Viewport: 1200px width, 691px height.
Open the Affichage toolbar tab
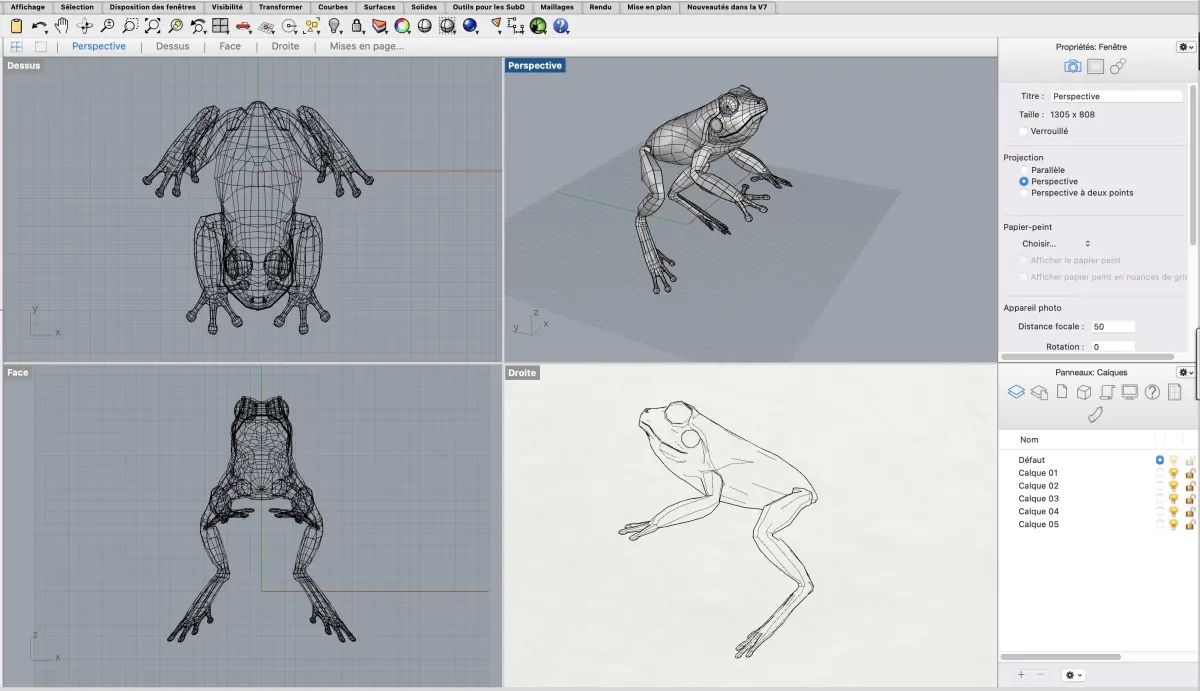tap(28, 7)
